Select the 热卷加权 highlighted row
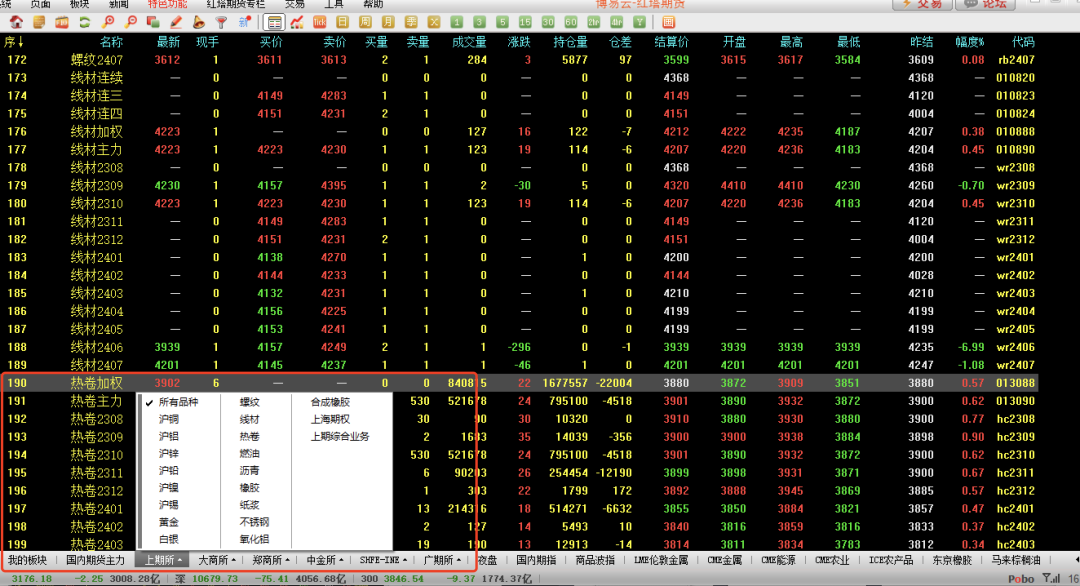The image size is (1080, 586). coord(520,383)
